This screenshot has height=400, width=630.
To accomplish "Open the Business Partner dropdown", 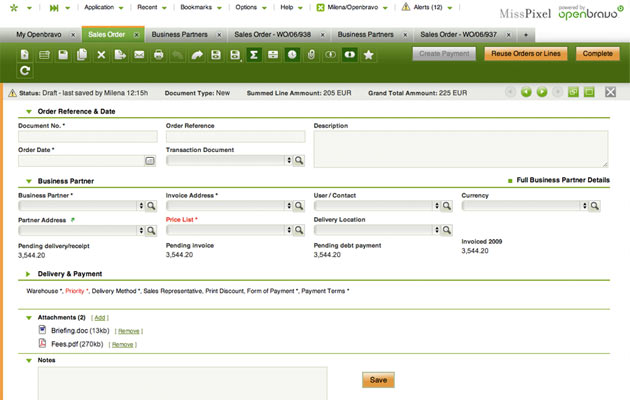I will 141,206.
